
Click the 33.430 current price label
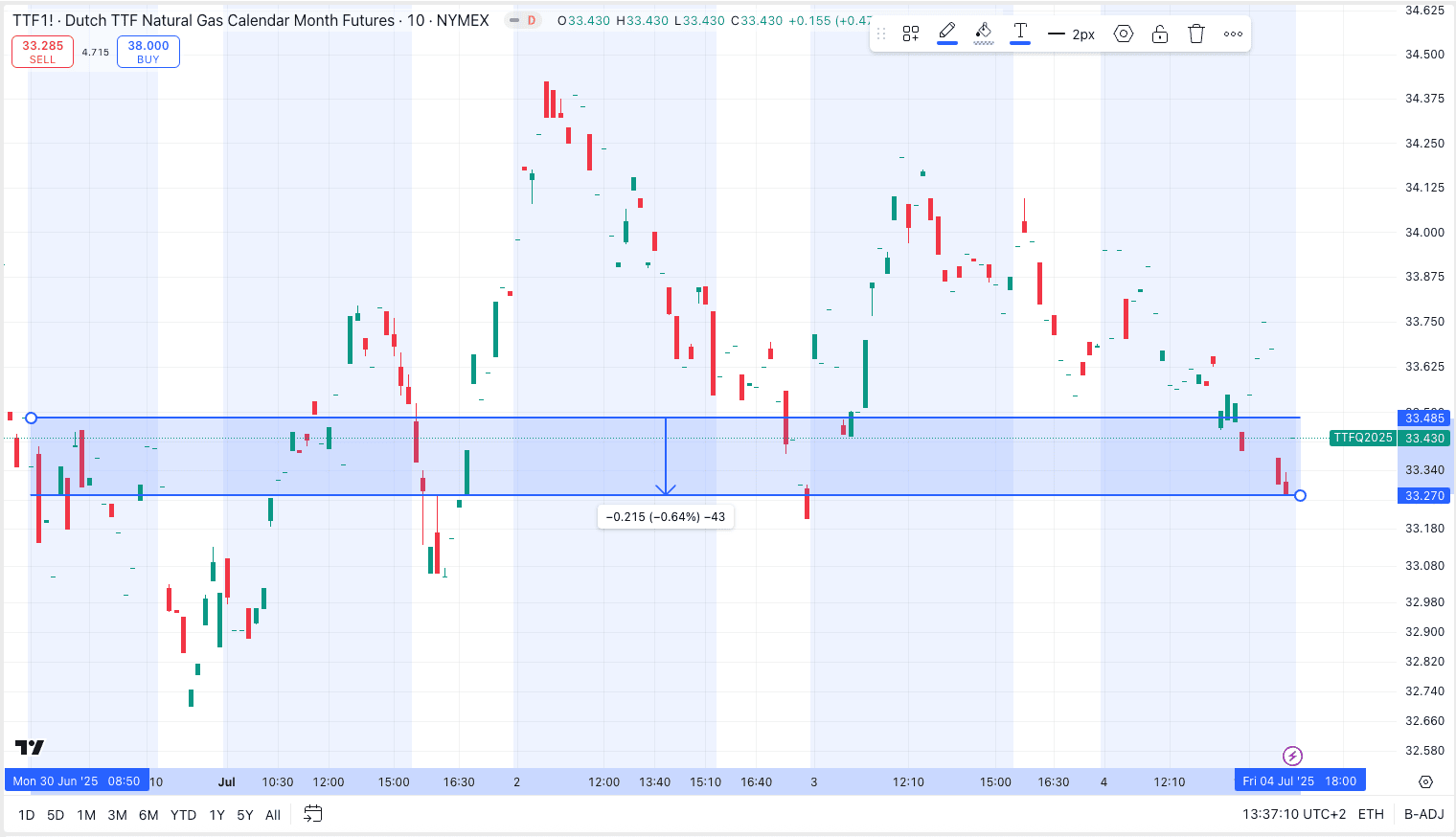point(1424,438)
